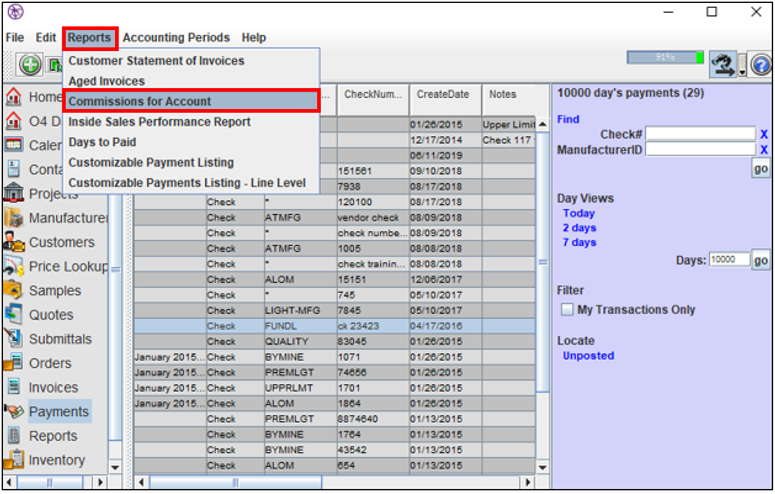Viewport: 775px width, 494px height.
Task: Click the Inventory clipboard icon
Action: point(13,460)
